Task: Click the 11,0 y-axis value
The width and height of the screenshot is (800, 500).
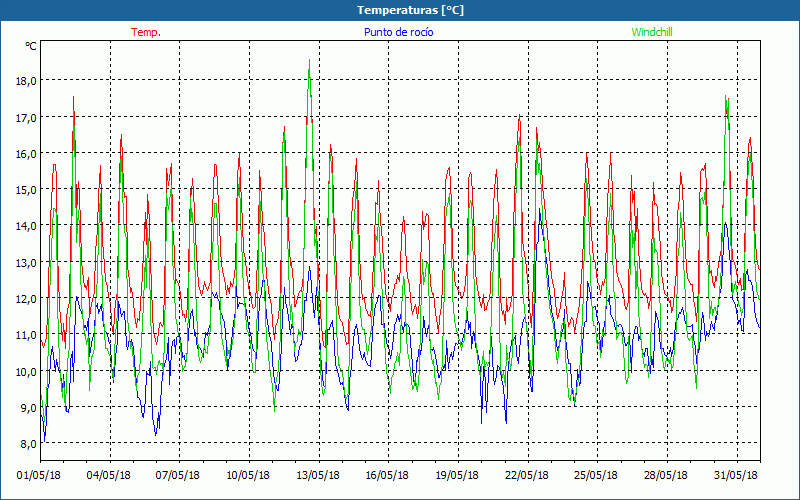Action: [x=26, y=335]
